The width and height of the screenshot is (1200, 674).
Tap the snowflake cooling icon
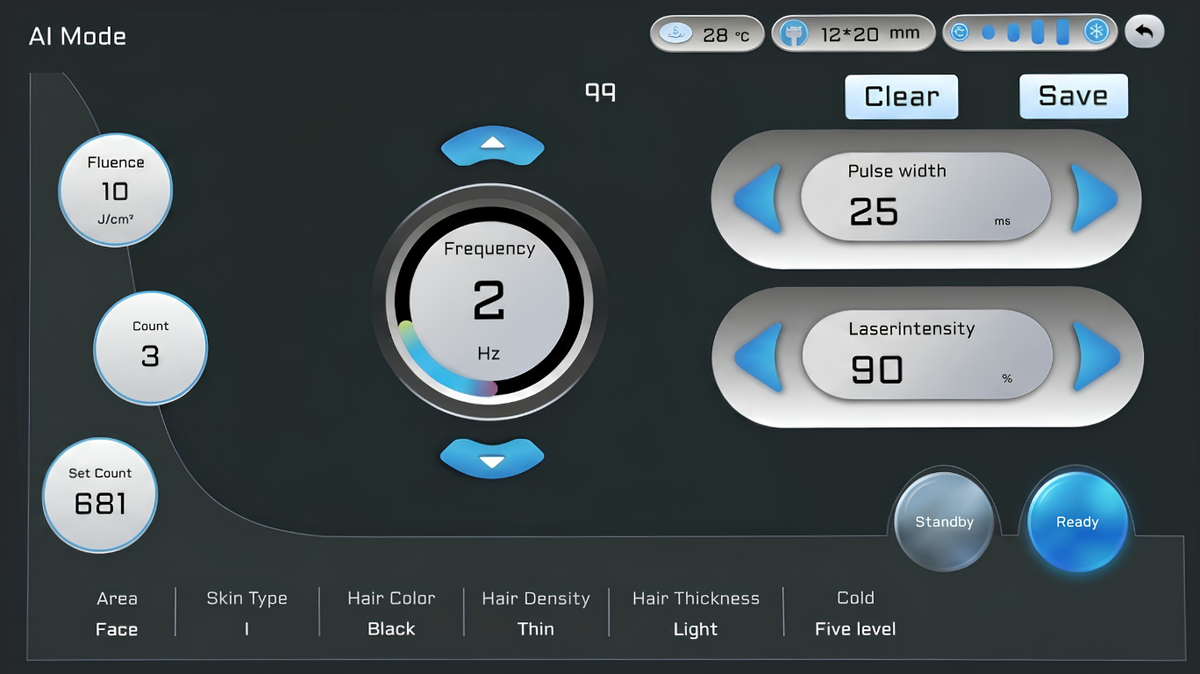(1097, 32)
